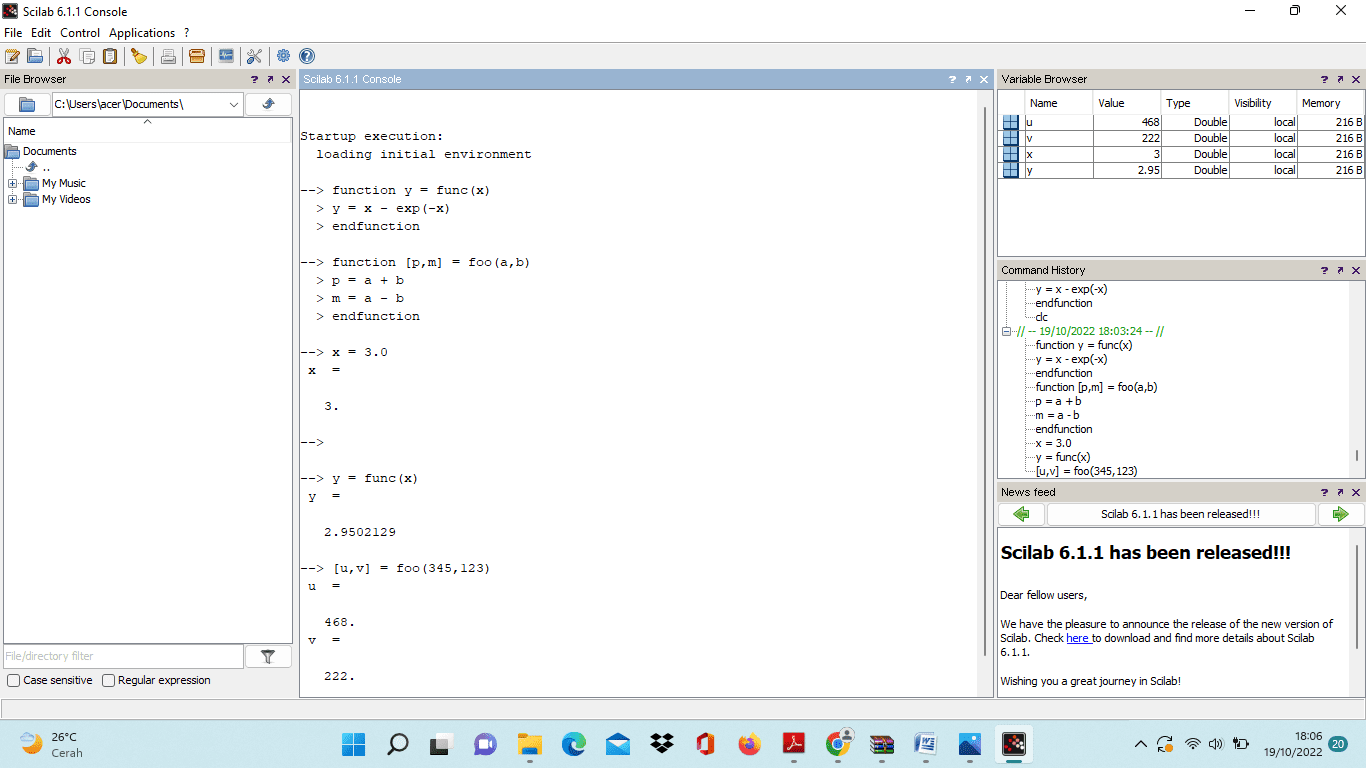The width and height of the screenshot is (1366, 768).
Task: Click the Paste clipboard icon
Action: pos(110,56)
